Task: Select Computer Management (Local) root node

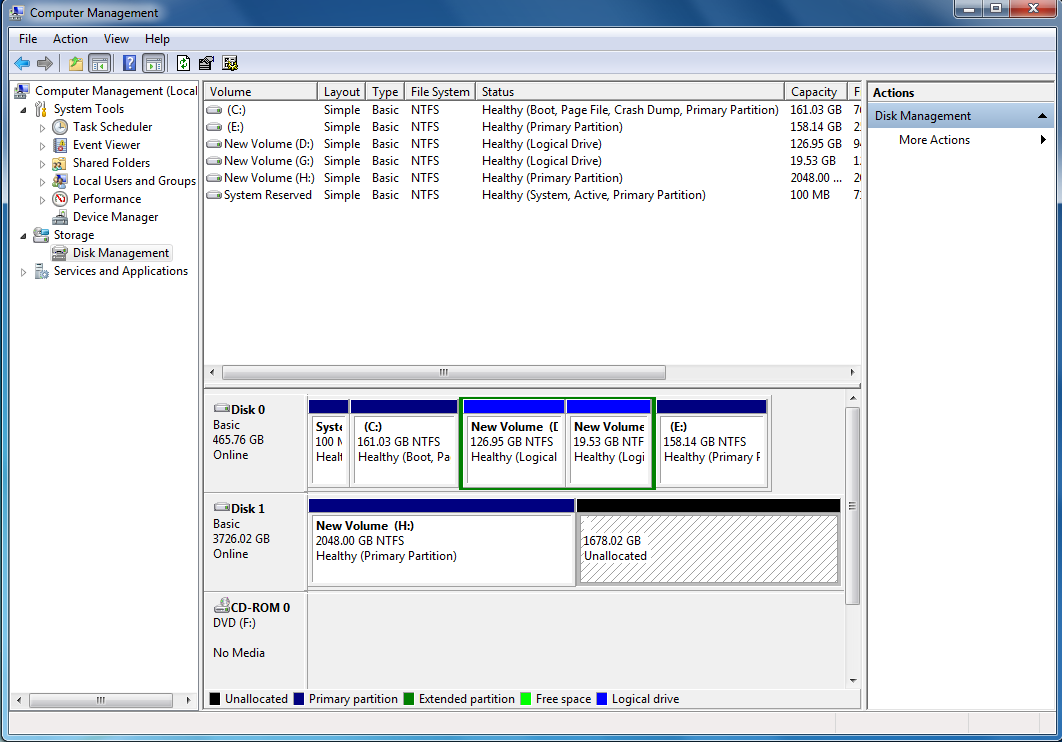Action: [116, 91]
